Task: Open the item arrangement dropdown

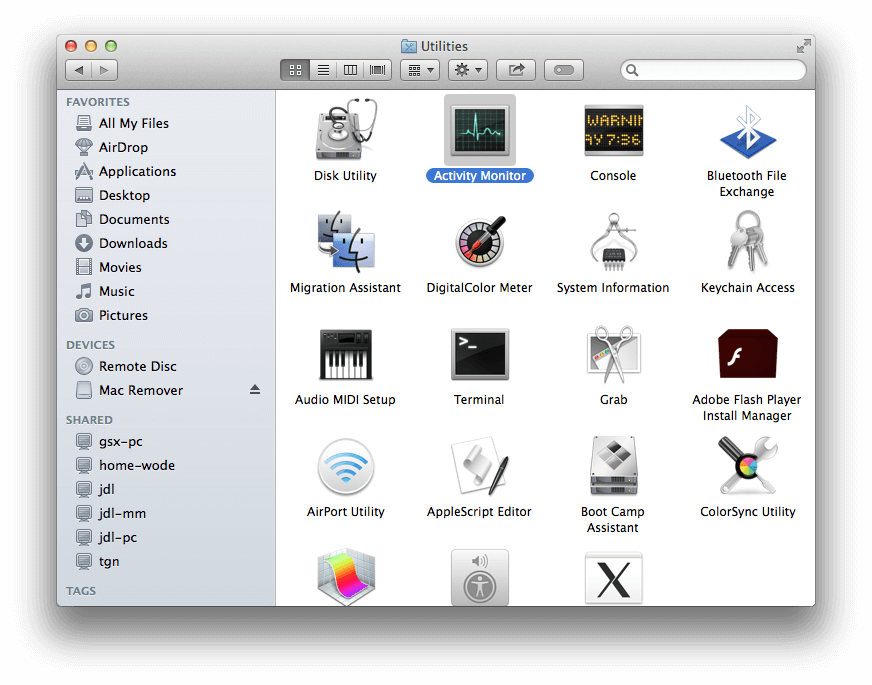Action: pos(419,70)
